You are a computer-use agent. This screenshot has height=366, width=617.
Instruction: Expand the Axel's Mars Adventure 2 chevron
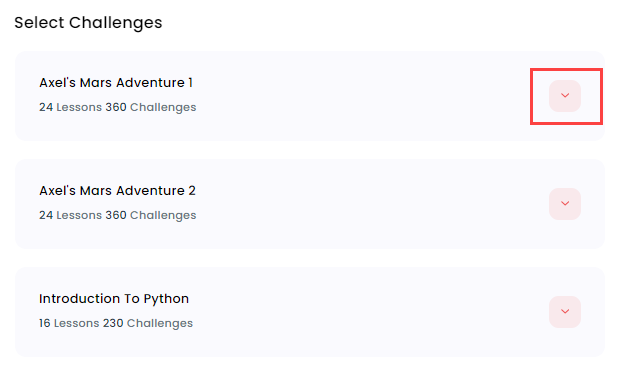tap(565, 203)
